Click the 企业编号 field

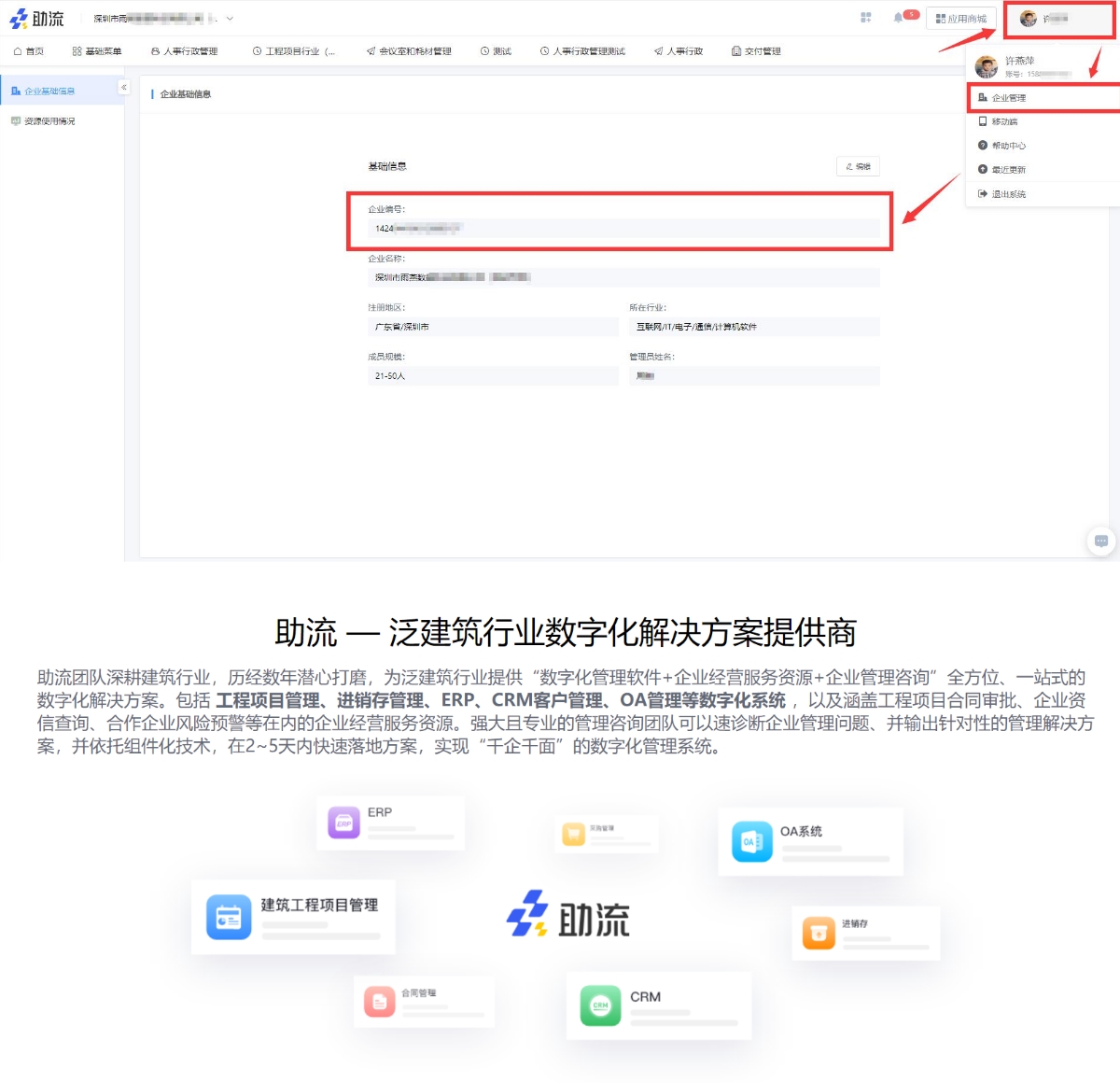(623, 229)
